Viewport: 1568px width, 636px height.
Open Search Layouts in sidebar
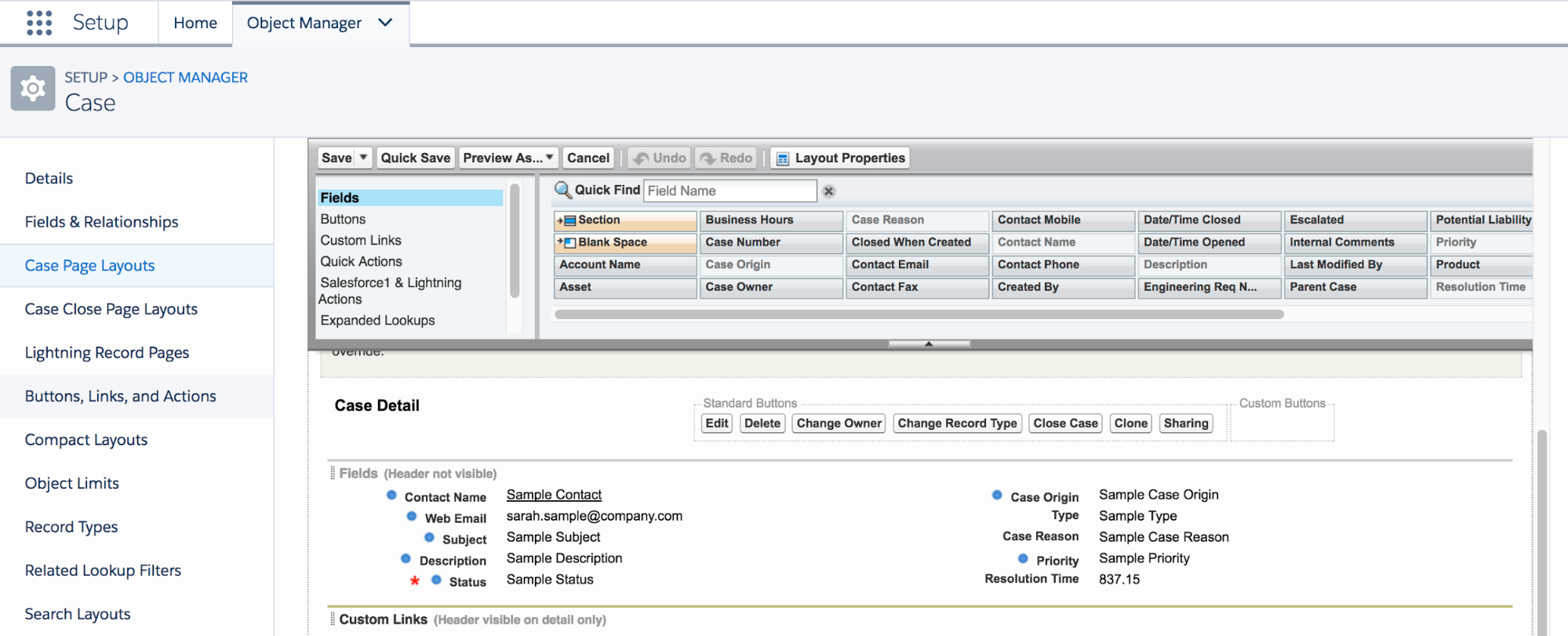click(x=77, y=614)
